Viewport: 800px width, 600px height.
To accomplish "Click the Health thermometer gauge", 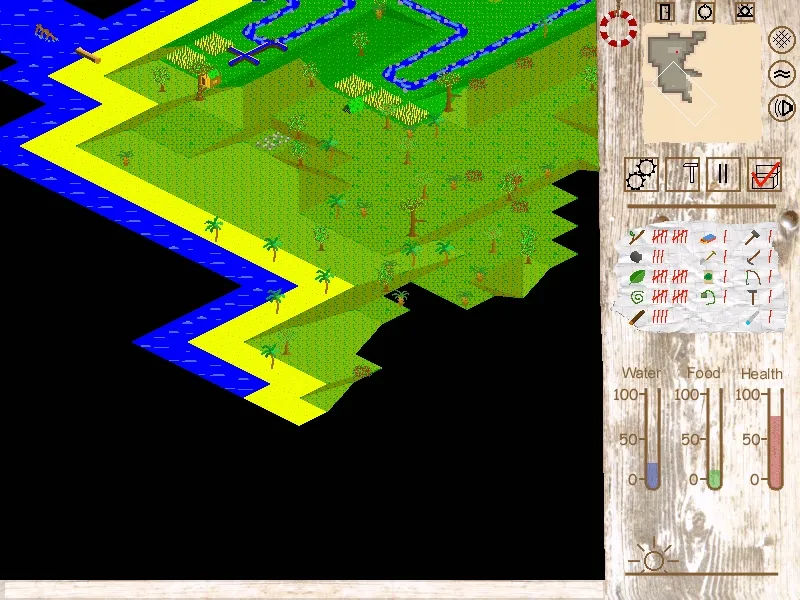I will (776, 439).
